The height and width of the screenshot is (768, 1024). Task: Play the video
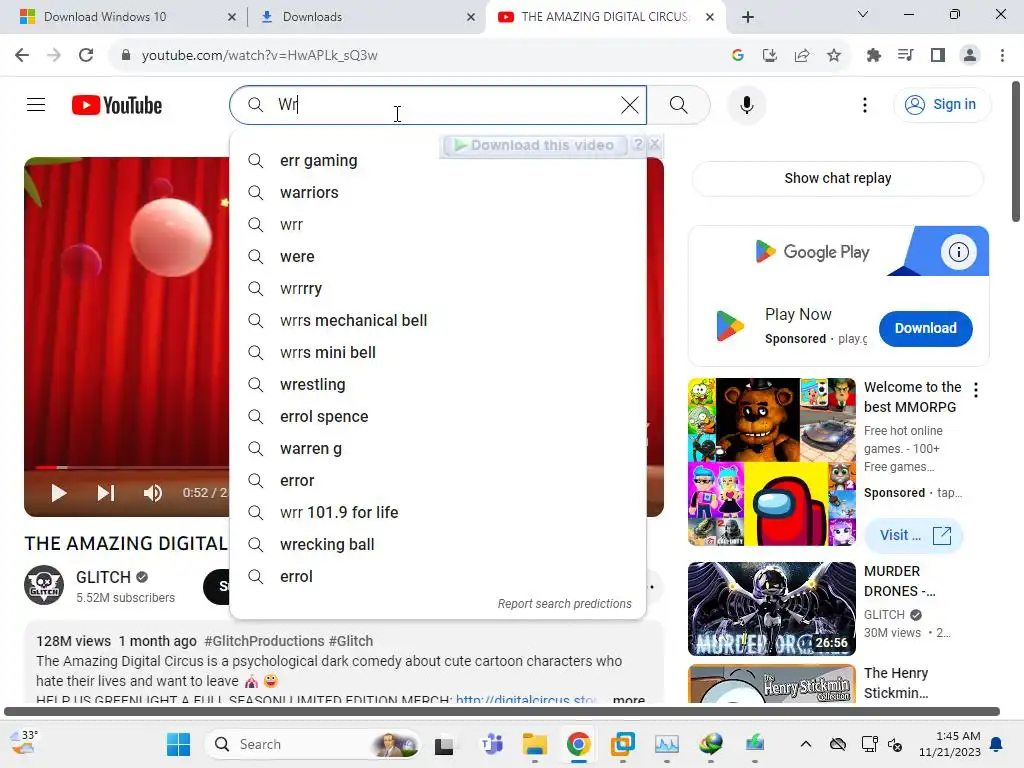coord(59,493)
